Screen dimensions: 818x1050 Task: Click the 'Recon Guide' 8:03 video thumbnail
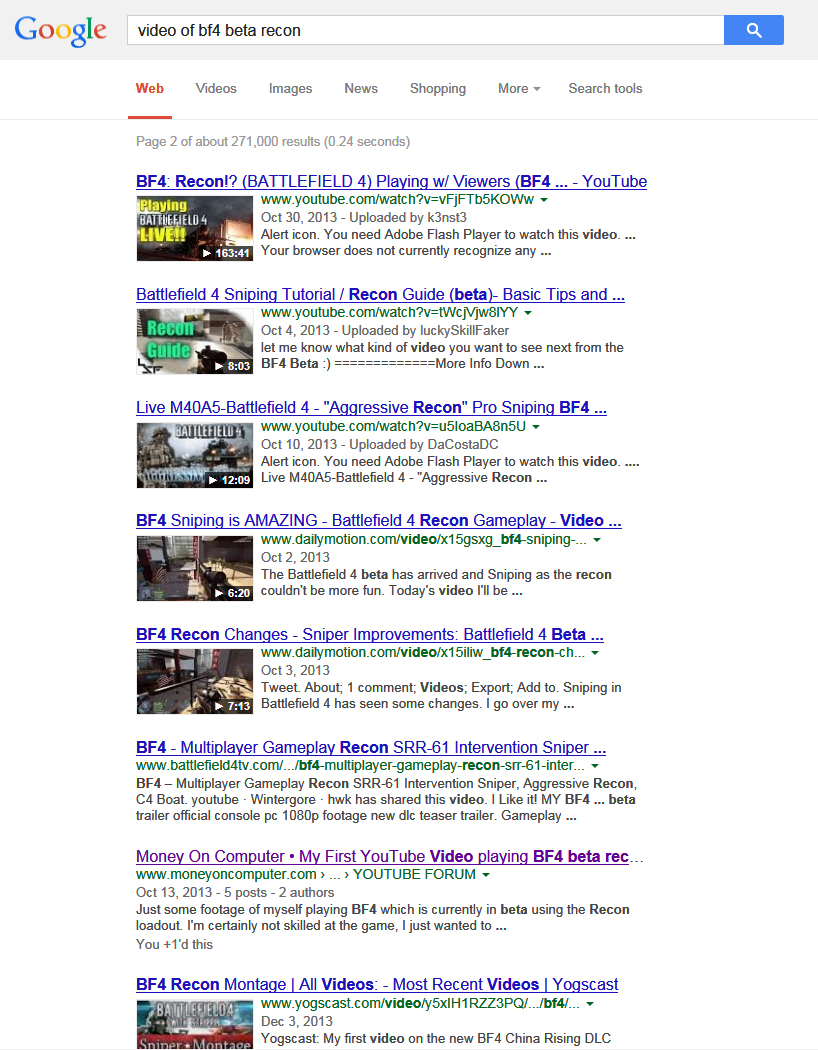point(195,342)
